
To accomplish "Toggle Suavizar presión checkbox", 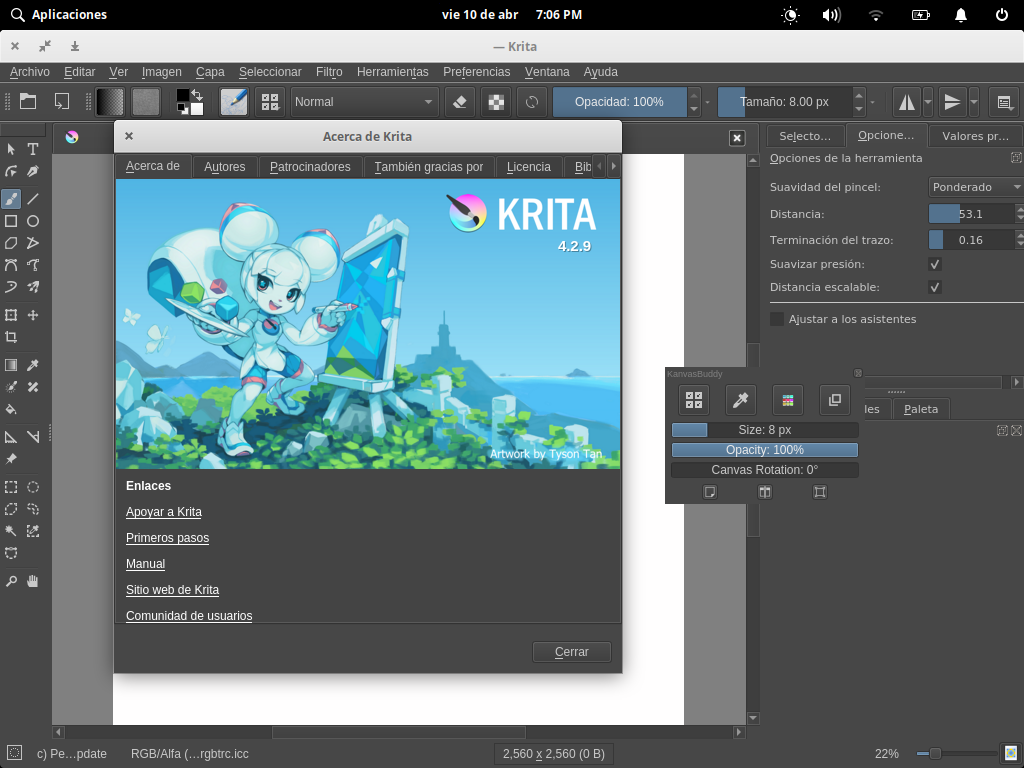I will pyautogui.click(x=935, y=264).
